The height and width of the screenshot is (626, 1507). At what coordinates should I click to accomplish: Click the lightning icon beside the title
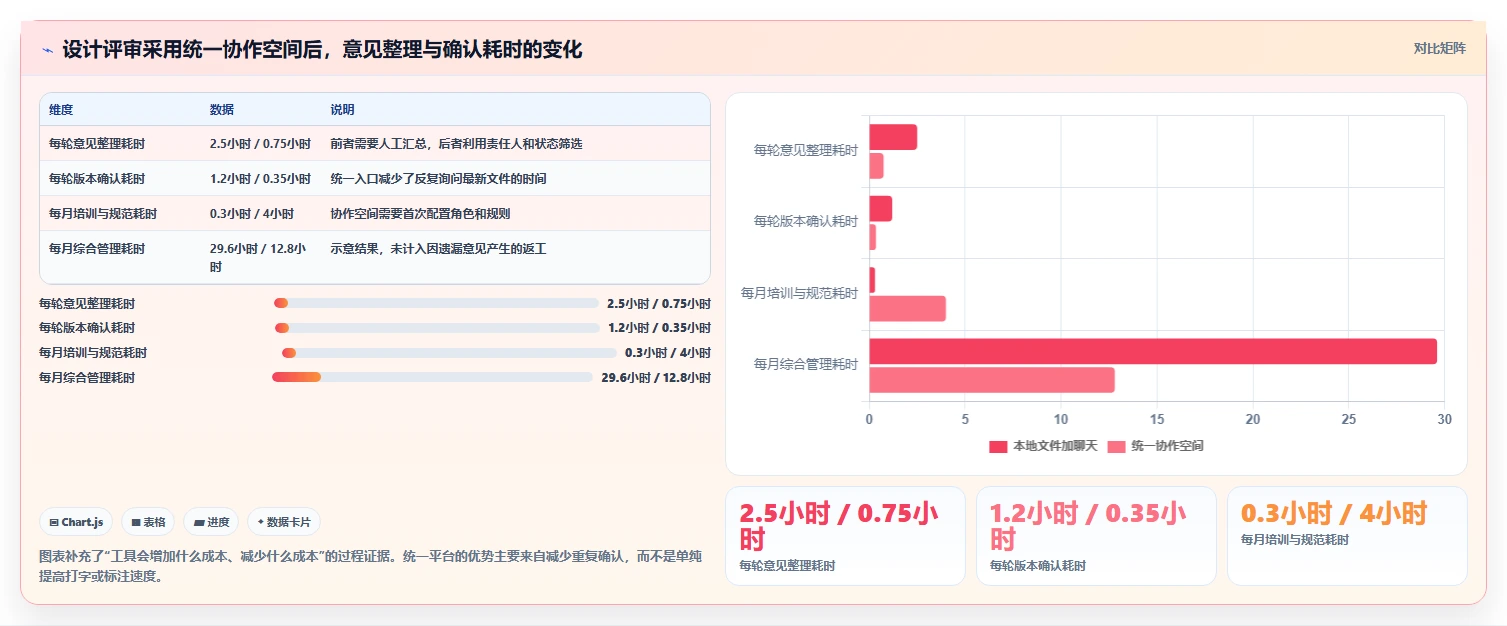[x=47, y=50]
